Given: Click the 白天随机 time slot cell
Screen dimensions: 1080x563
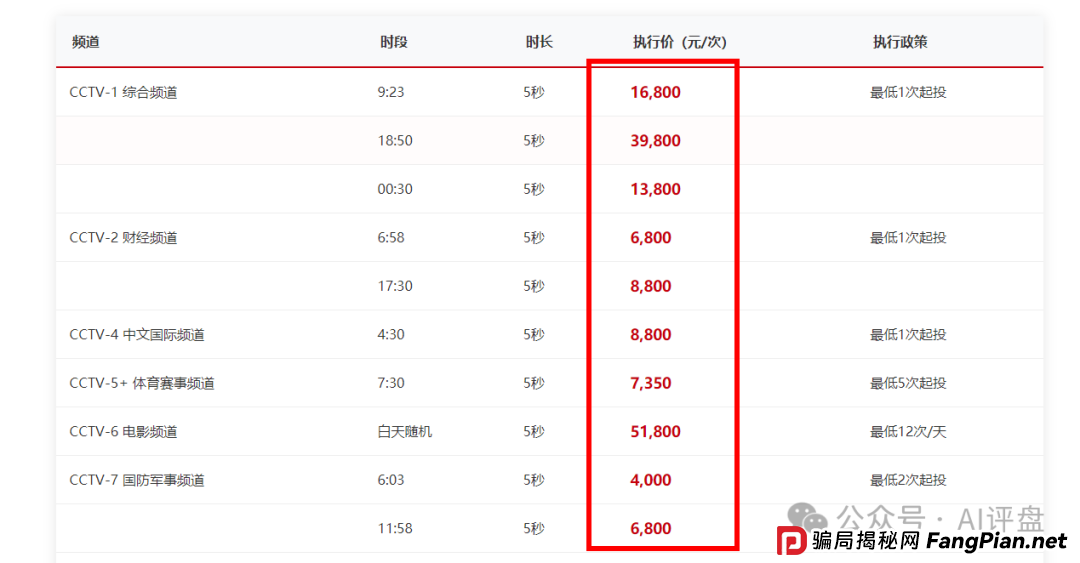Looking at the screenshot, I should tap(405, 432).
